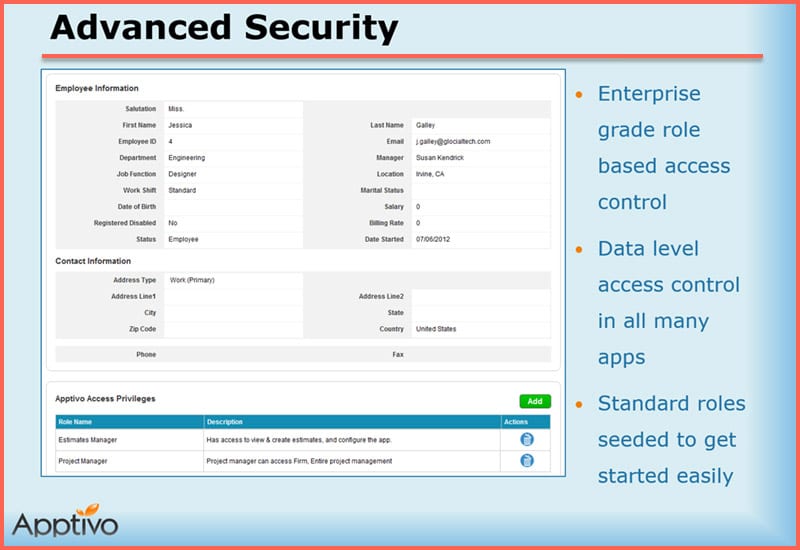Click the Address Type Work (Primary) field

coord(192,280)
